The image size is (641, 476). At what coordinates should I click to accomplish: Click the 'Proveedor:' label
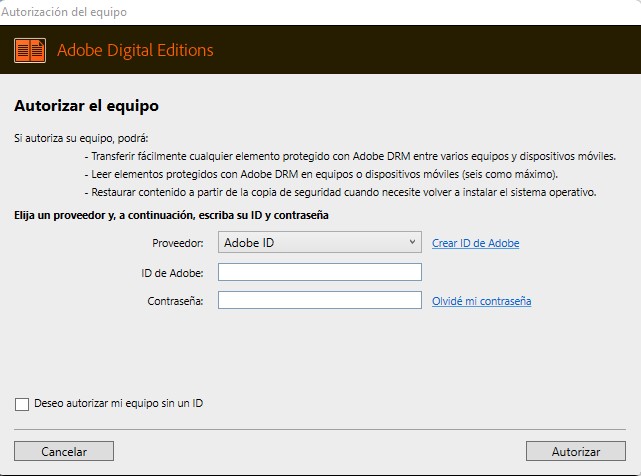coord(178,243)
